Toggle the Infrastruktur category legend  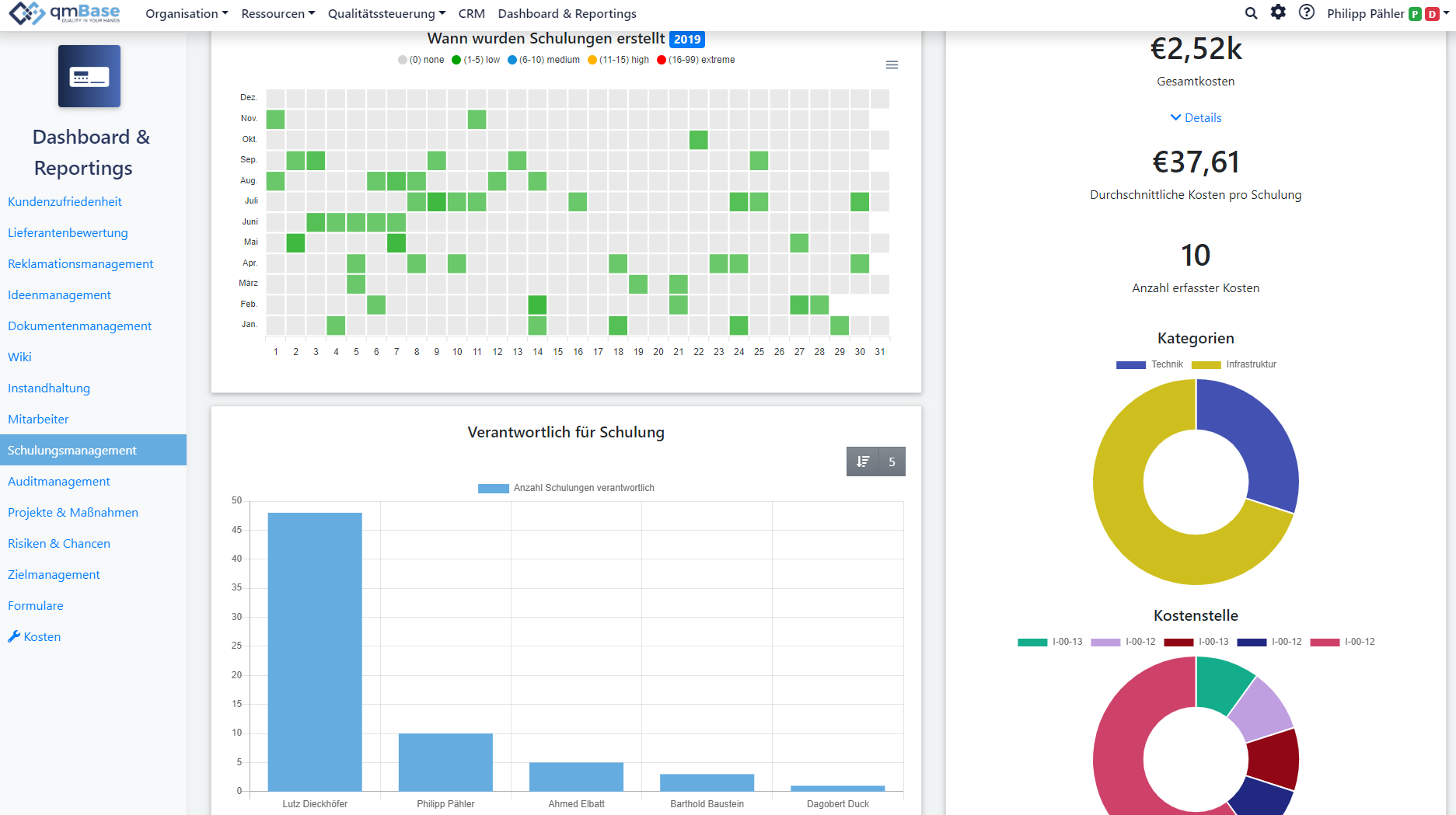[1234, 364]
